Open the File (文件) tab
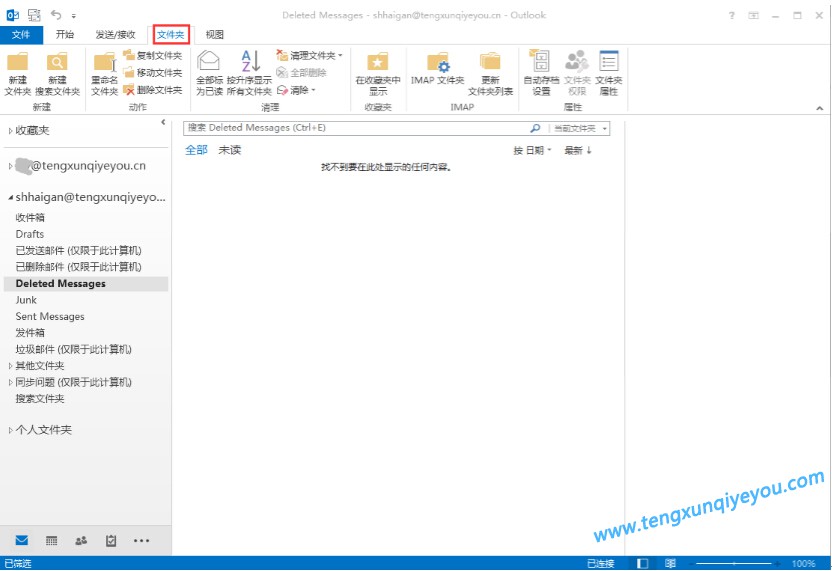Image resolution: width=832 pixels, height=571 pixels. (x=21, y=34)
